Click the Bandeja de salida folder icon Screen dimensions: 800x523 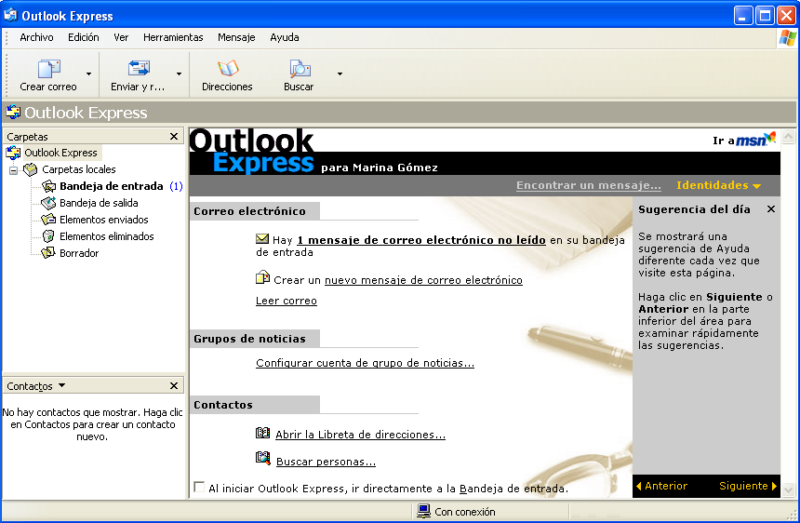coord(48,203)
